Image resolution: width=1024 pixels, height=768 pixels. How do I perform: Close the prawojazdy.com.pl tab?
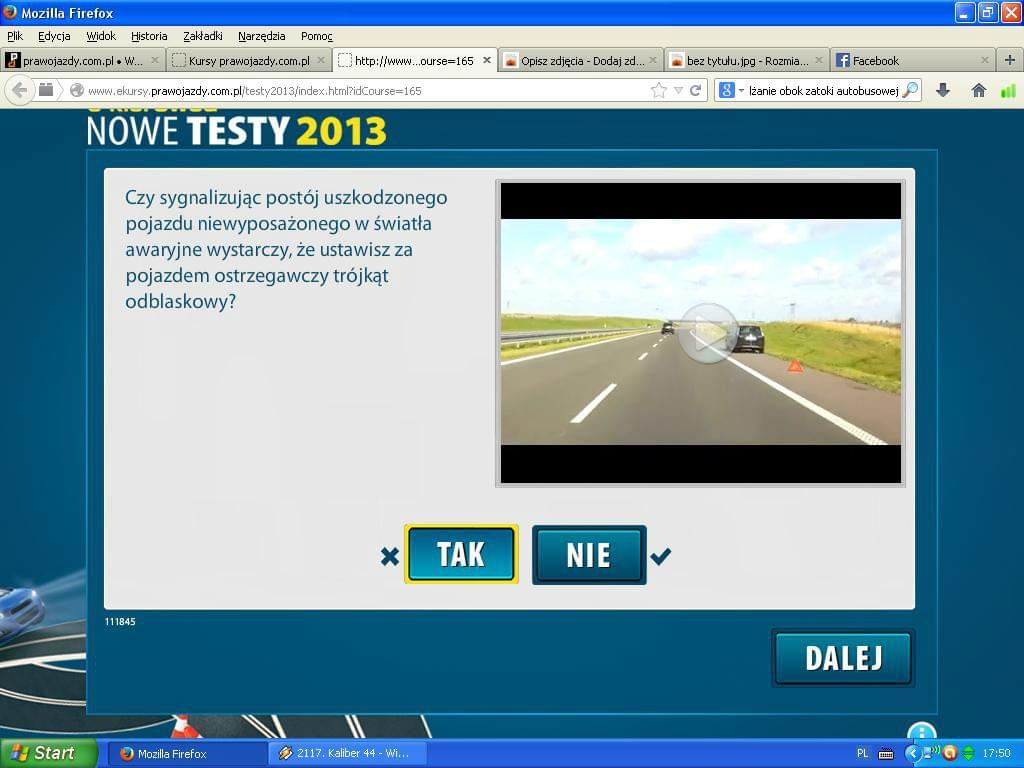(x=155, y=60)
